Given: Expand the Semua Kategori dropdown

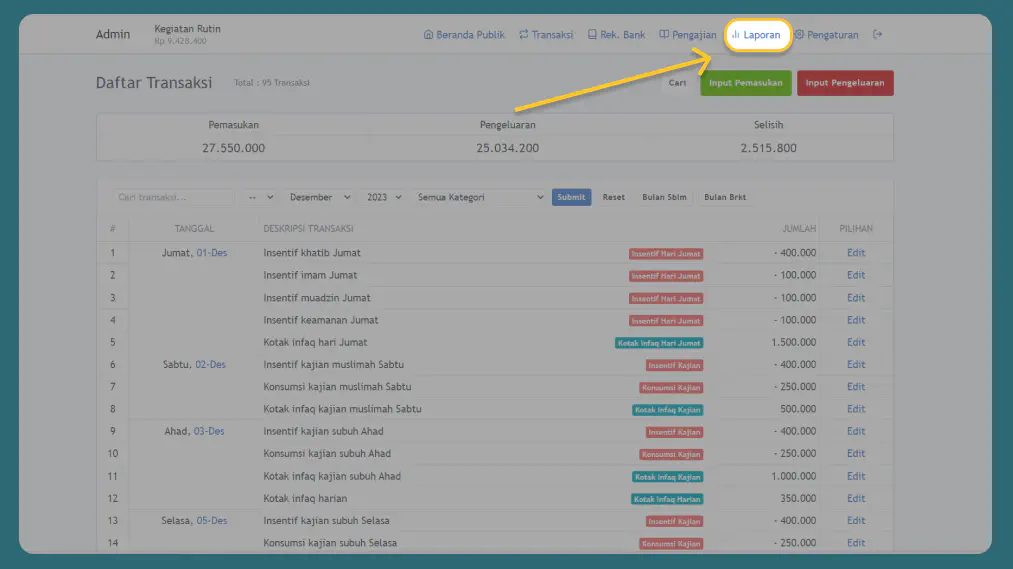Looking at the screenshot, I should pos(479,198).
